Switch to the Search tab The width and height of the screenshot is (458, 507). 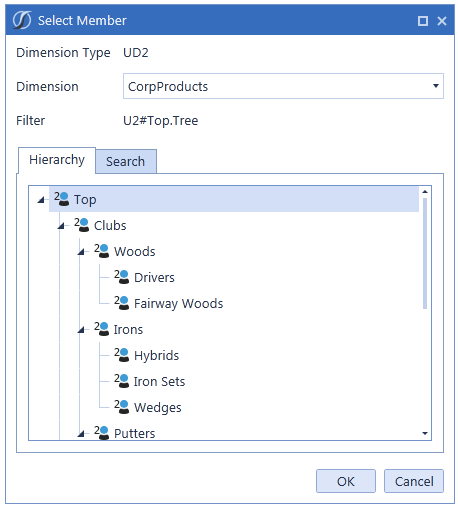pyautogui.click(x=126, y=161)
